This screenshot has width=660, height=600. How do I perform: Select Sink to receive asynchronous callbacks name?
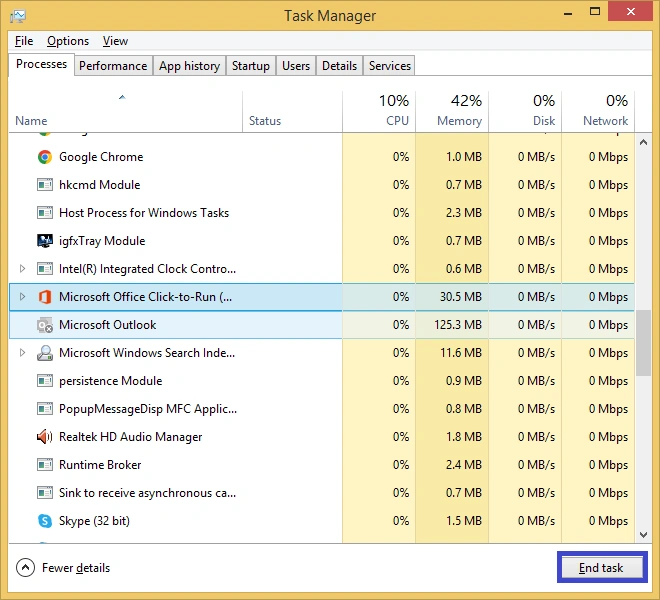[147, 493]
